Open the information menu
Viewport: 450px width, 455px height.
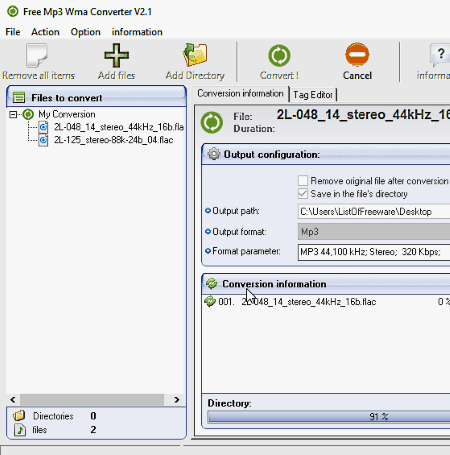tap(137, 32)
